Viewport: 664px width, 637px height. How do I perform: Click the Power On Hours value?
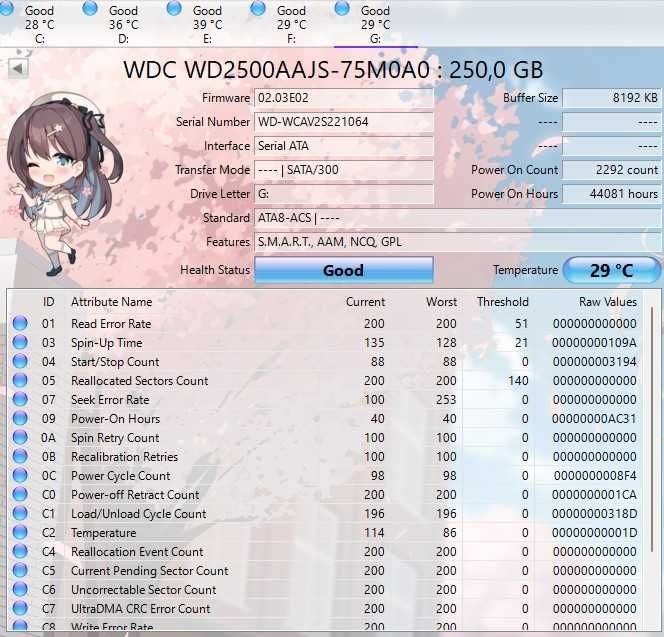[x=611, y=194]
